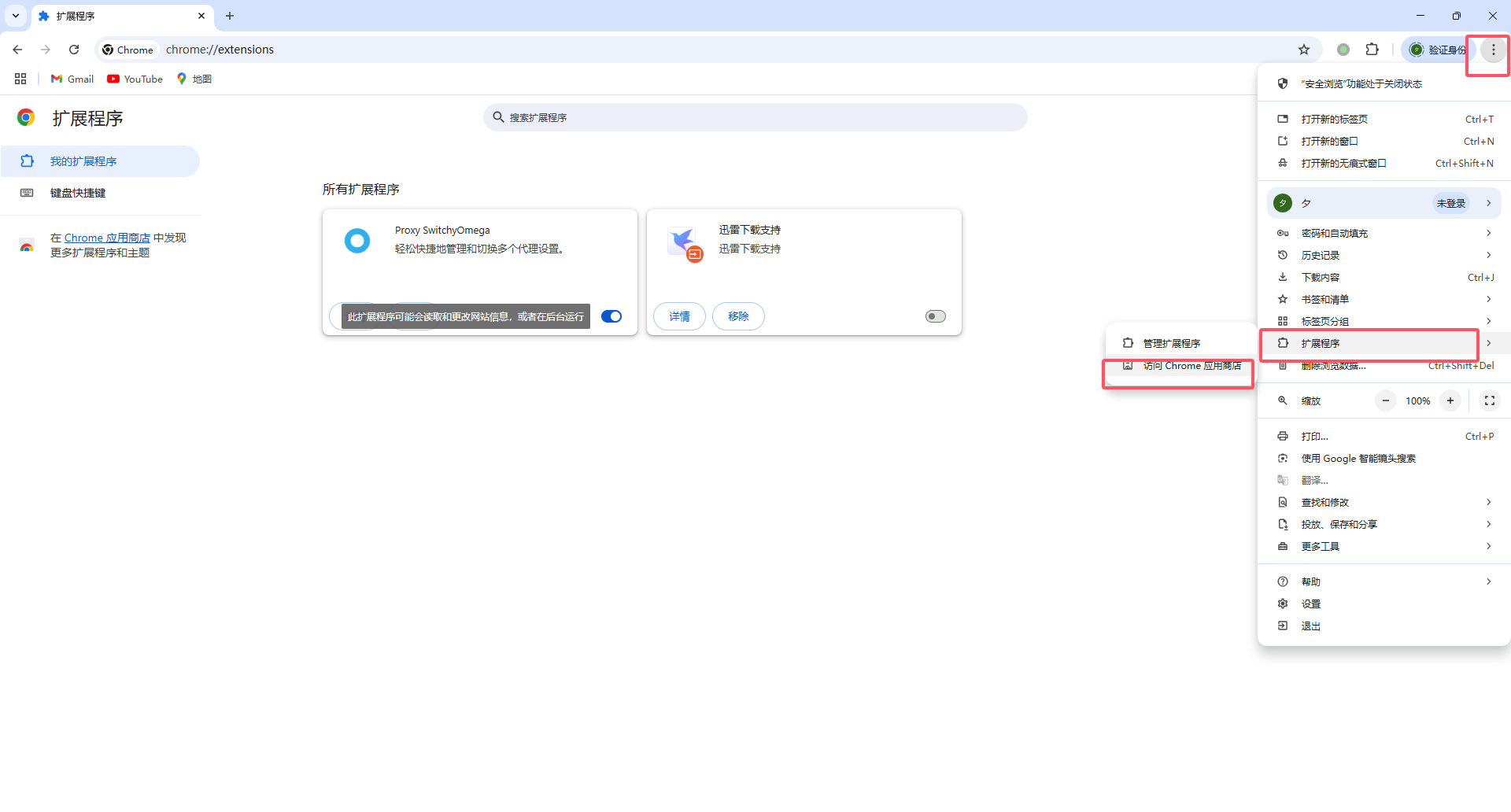The width and height of the screenshot is (1511, 812).
Task: Open the extensions puzzle icon in toolbar
Action: click(x=1372, y=50)
